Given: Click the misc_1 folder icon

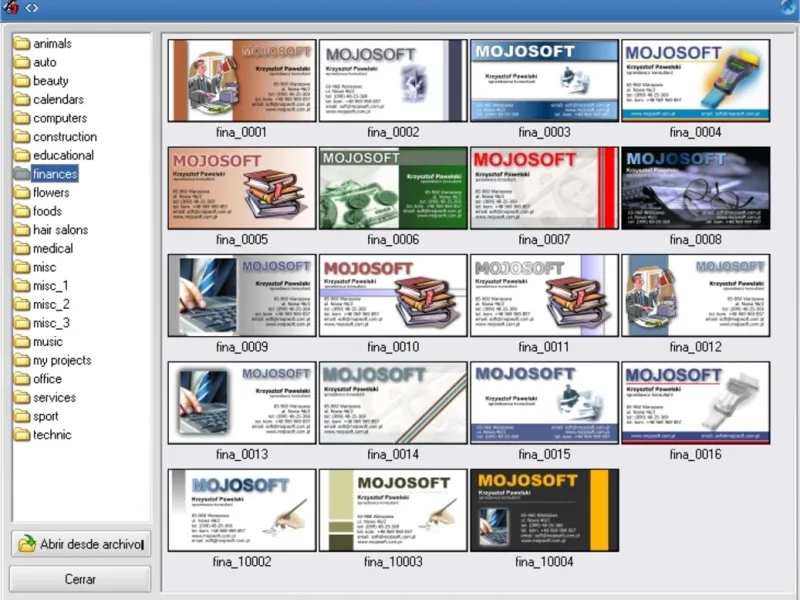Looking at the screenshot, I should click(22, 286).
